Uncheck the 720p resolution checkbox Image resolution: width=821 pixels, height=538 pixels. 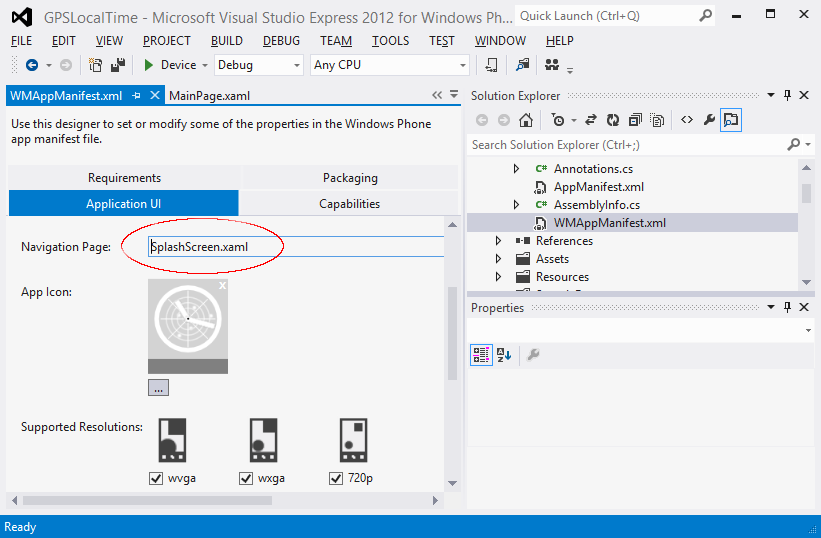[336, 478]
